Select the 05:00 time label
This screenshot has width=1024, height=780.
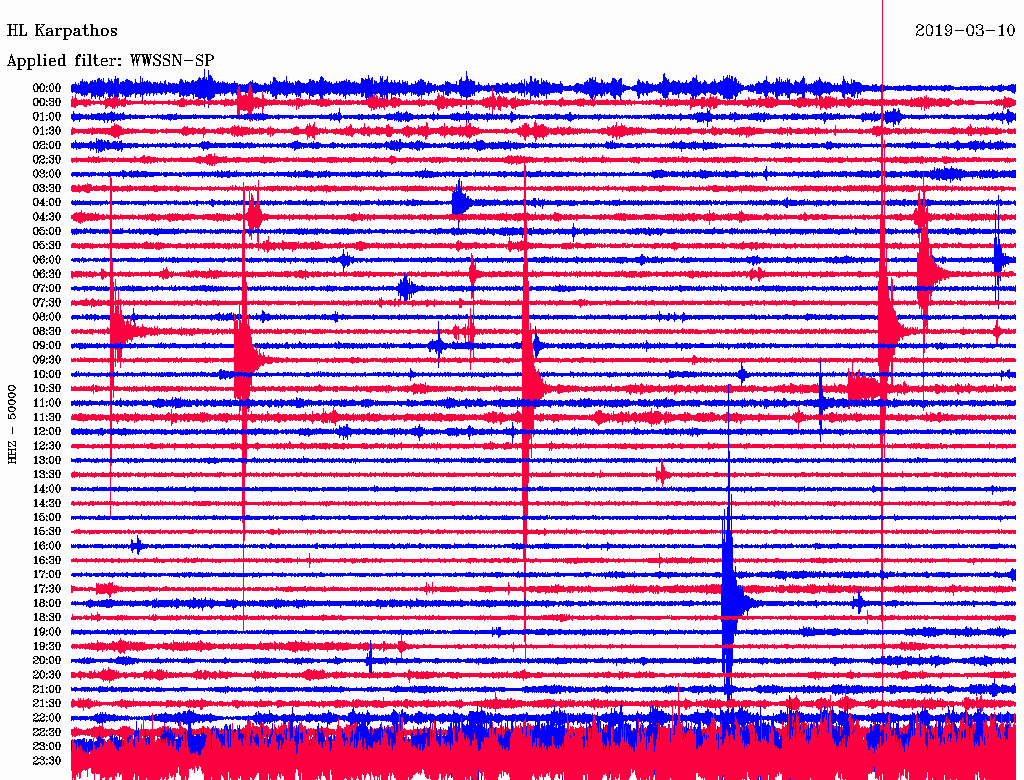pyautogui.click(x=47, y=231)
